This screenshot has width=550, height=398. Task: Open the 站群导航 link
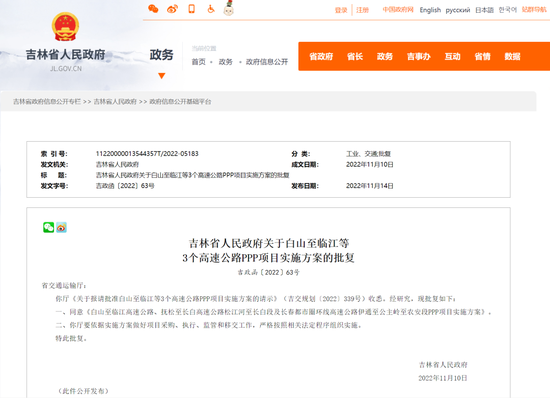tap(534, 9)
